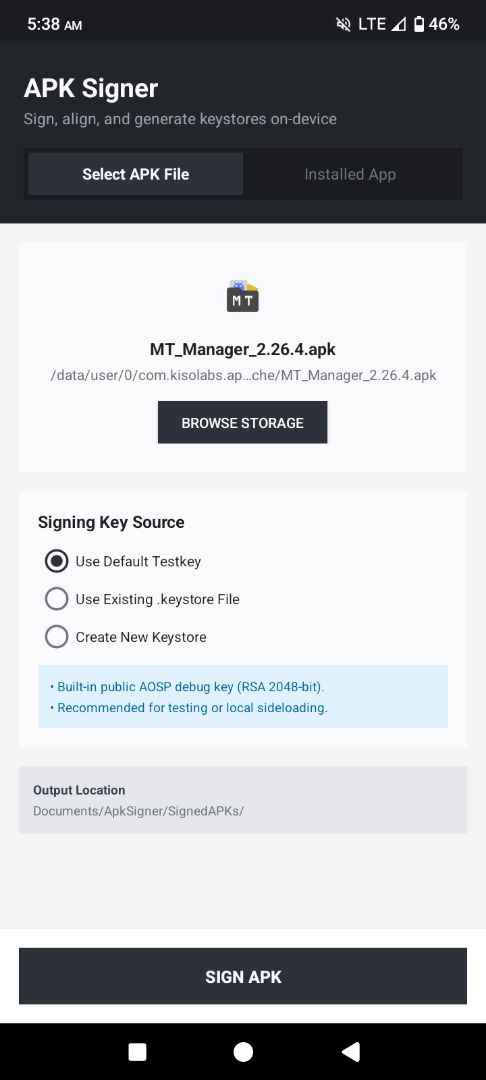This screenshot has height=1080, width=486.
Task: Tap the battery status icon
Action: pyautogui.click(x=419, y=24)
